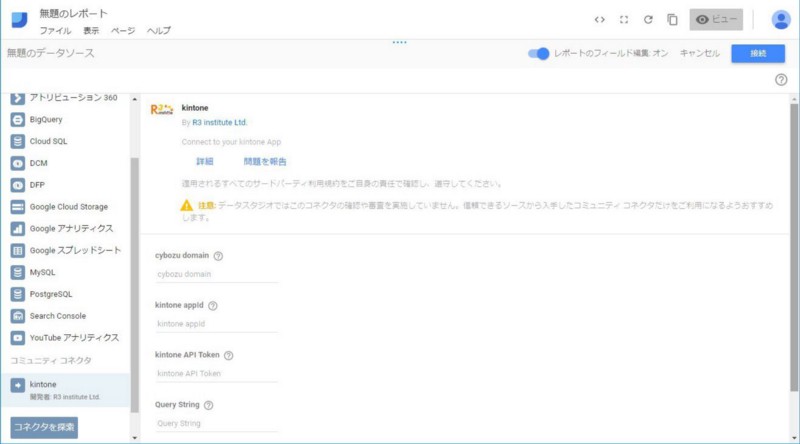Click the キャンセル button

click(x=699, y=53)
